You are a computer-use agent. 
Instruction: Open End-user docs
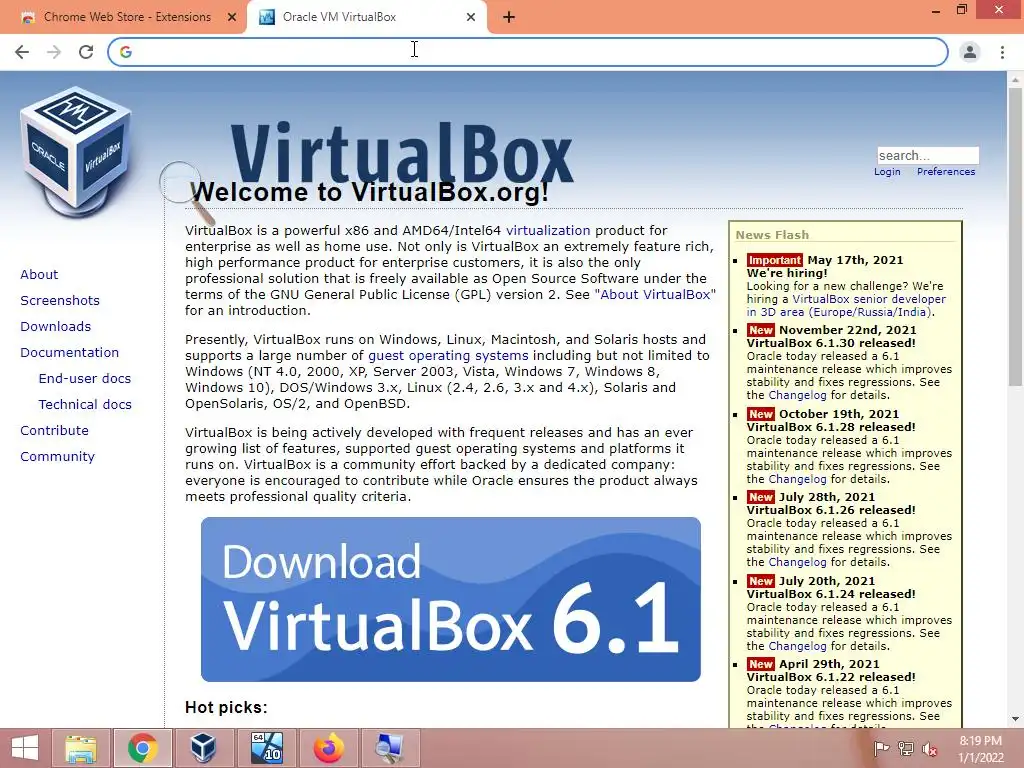coord(85,379)
